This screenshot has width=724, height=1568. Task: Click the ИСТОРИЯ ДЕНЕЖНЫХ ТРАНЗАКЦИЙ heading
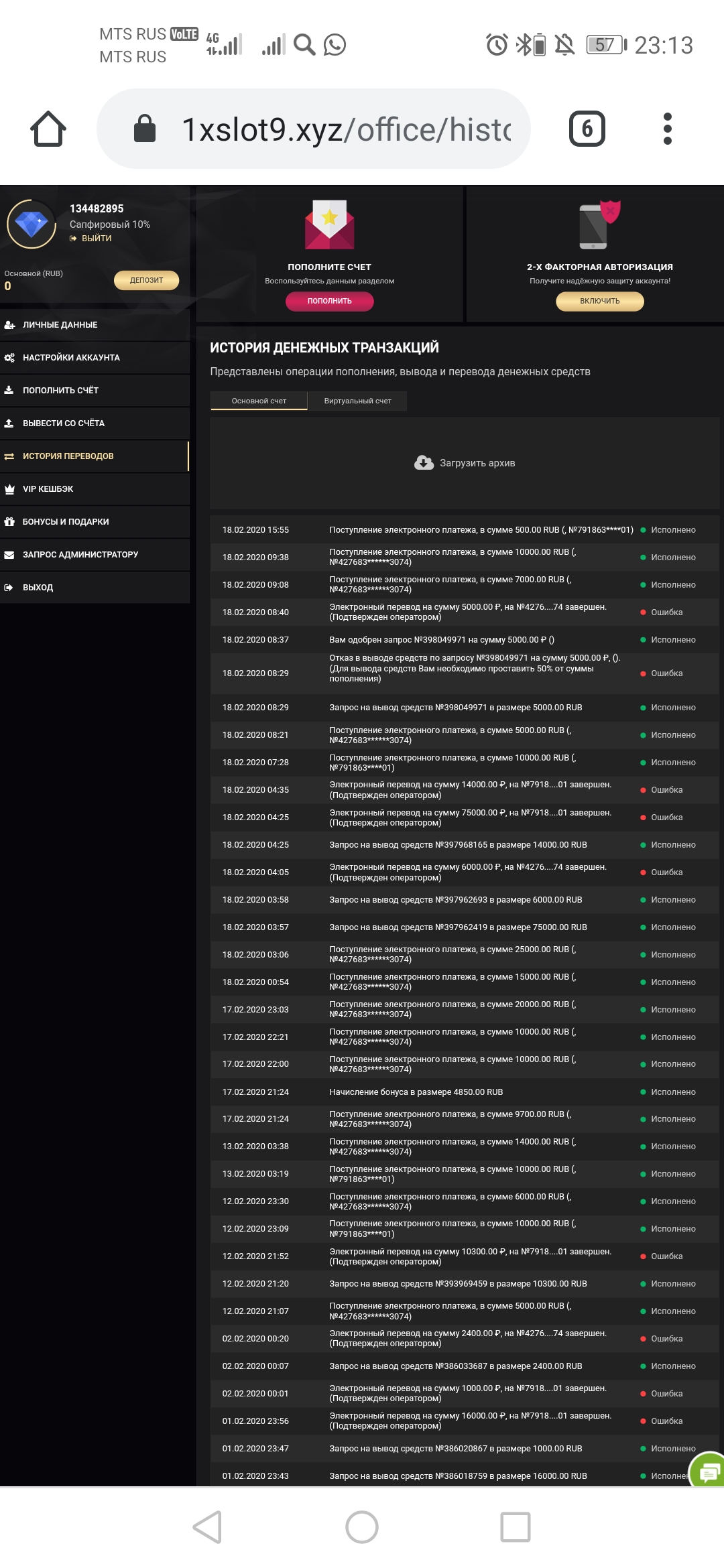click(324, 348)
